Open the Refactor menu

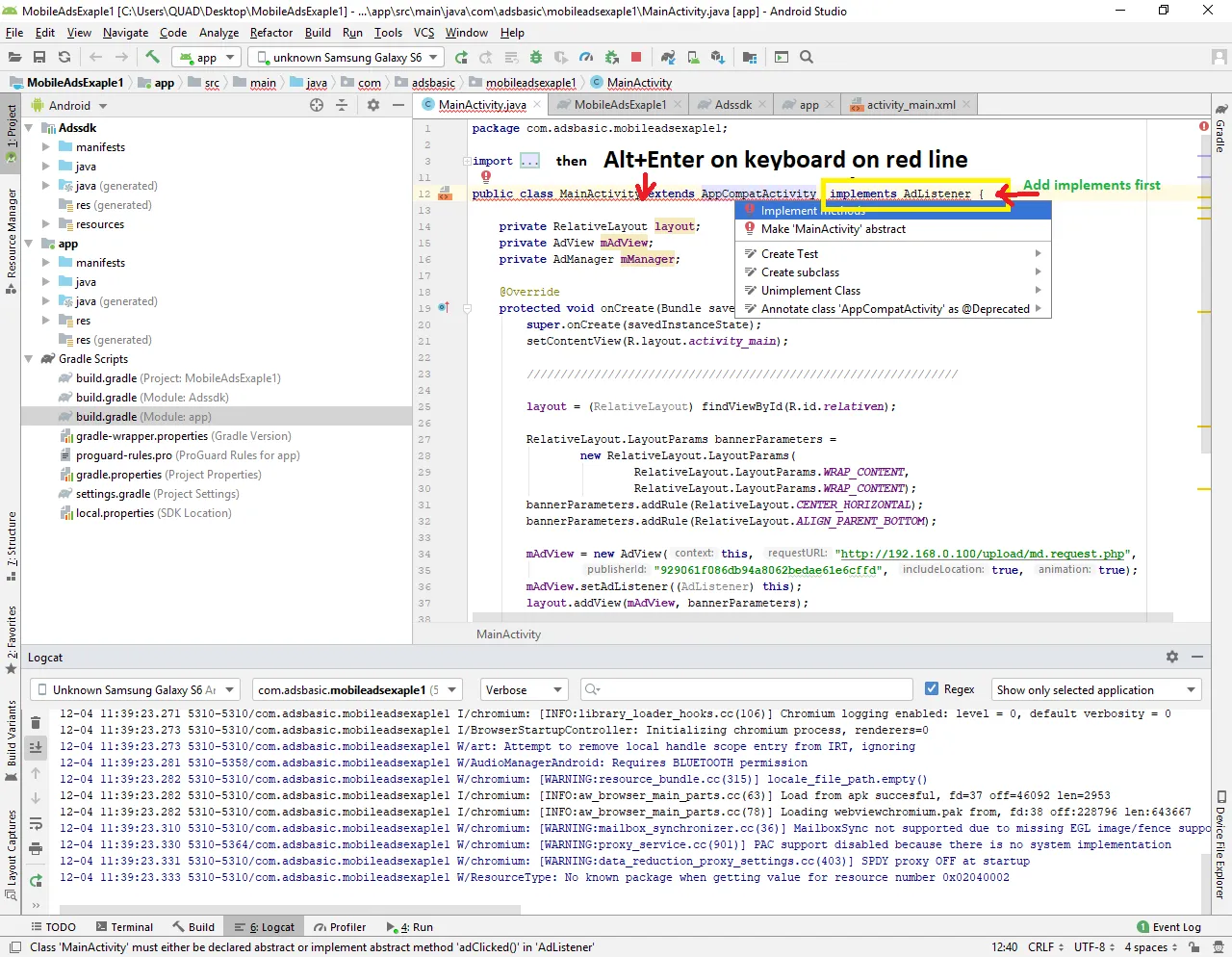[x=270, y=32]
